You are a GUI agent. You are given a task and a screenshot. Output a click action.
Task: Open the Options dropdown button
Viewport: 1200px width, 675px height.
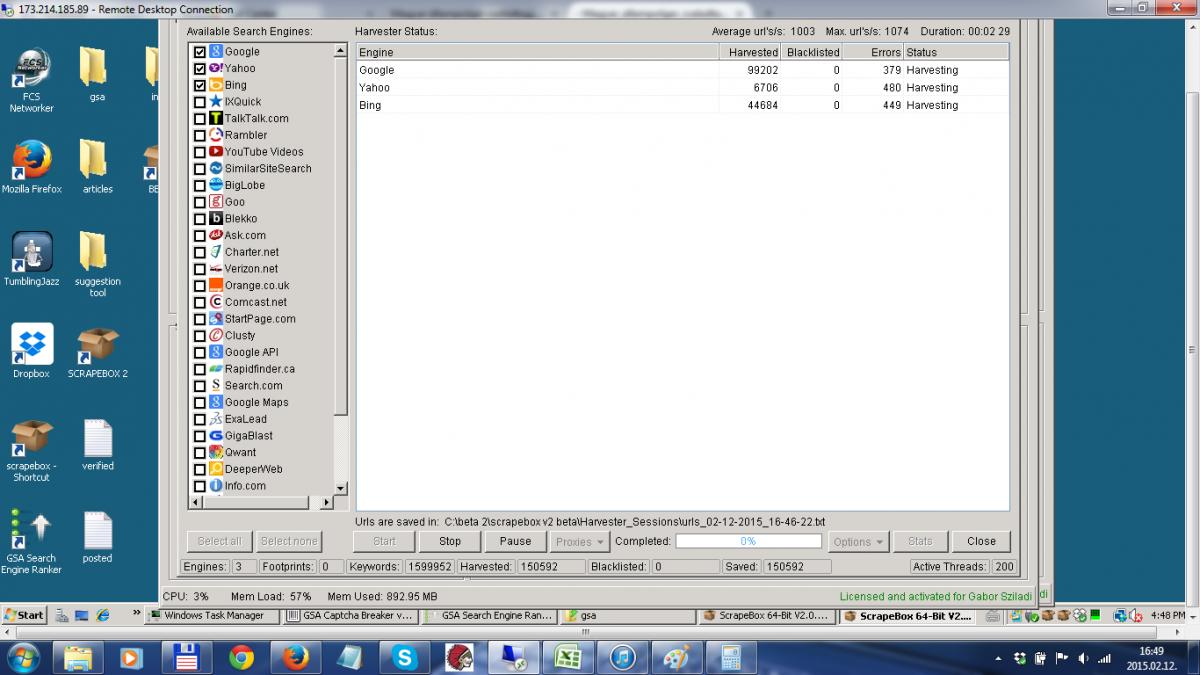point(858,541)
